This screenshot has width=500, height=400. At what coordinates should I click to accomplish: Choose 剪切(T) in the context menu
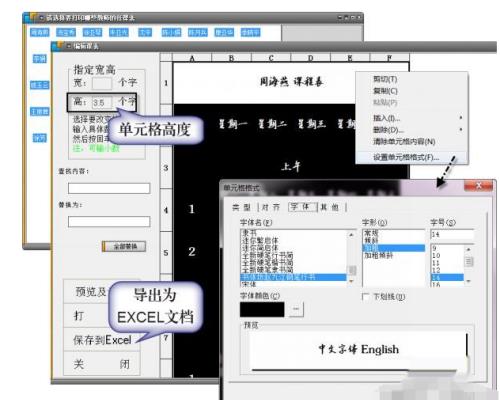tap(385, 79)
